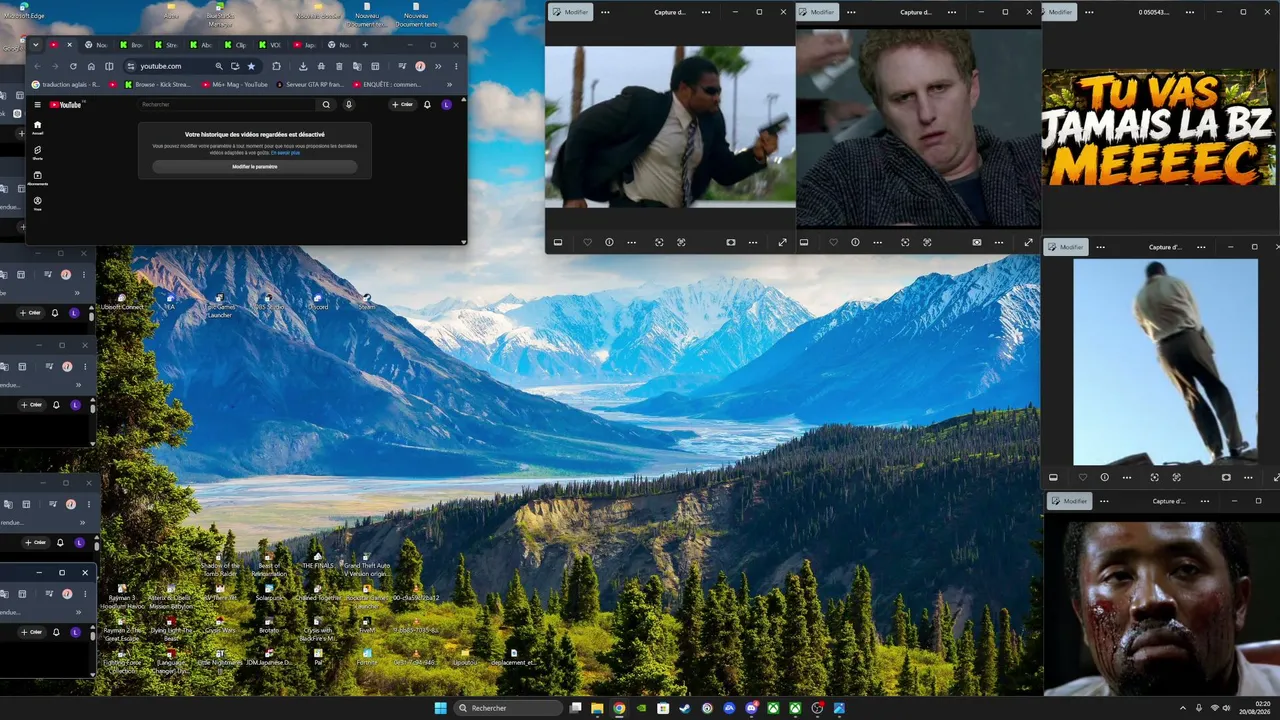Open Chrome downloads from the toolbar
The height and width of the screenshot is (720, 1280).
tap(303, 66)
